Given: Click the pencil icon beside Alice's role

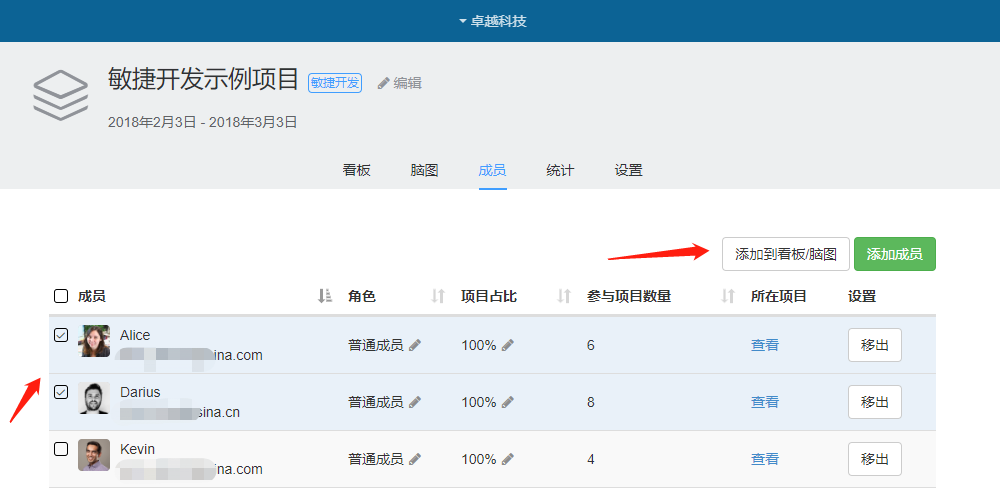Looking at the screenshot, I should click(x=415, y=345).
